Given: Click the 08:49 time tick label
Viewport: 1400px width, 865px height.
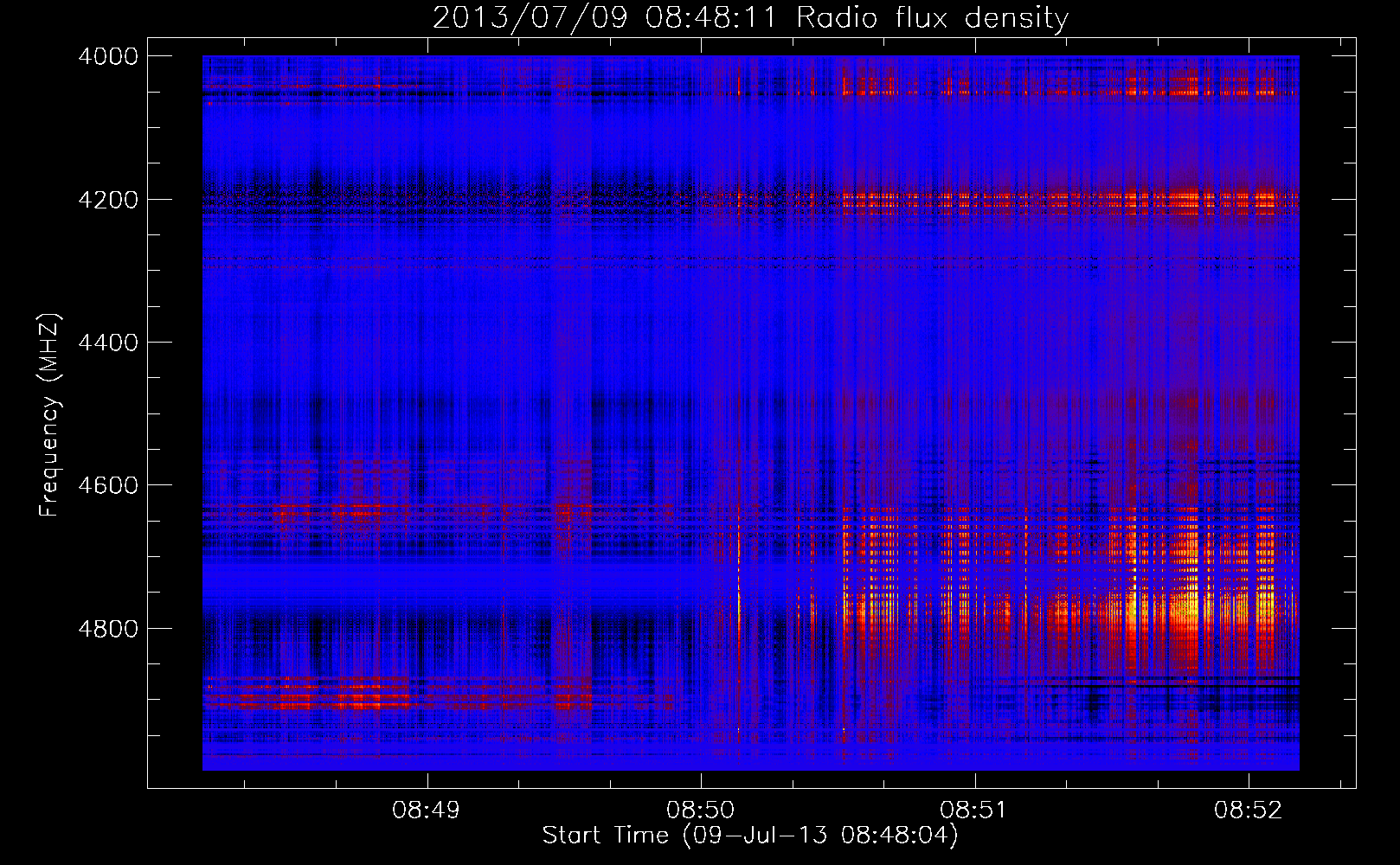Looking at the screenshot, I should 426,811.
